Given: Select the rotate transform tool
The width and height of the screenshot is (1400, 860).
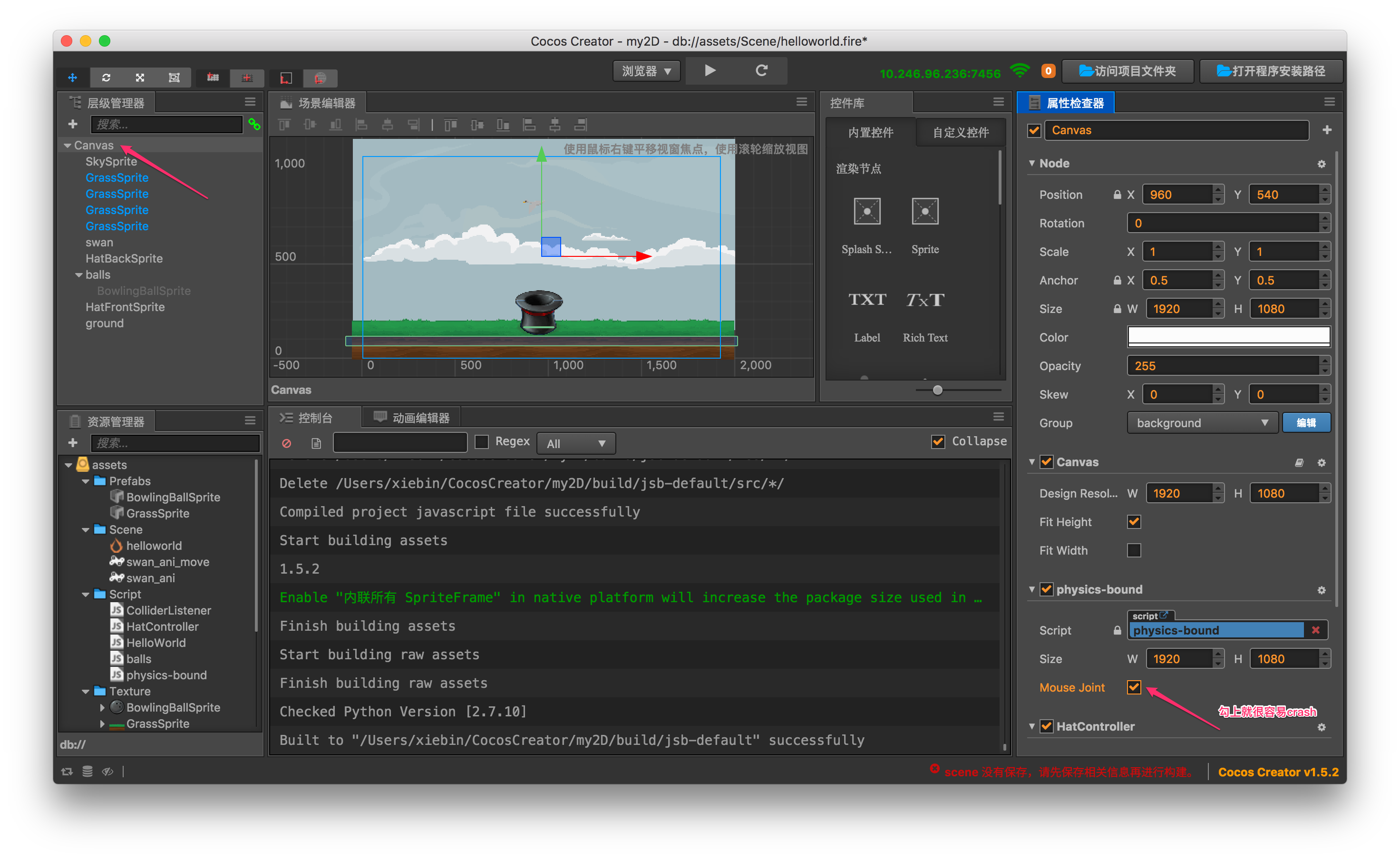Looking at the screenshot, I should click(107, 78).
